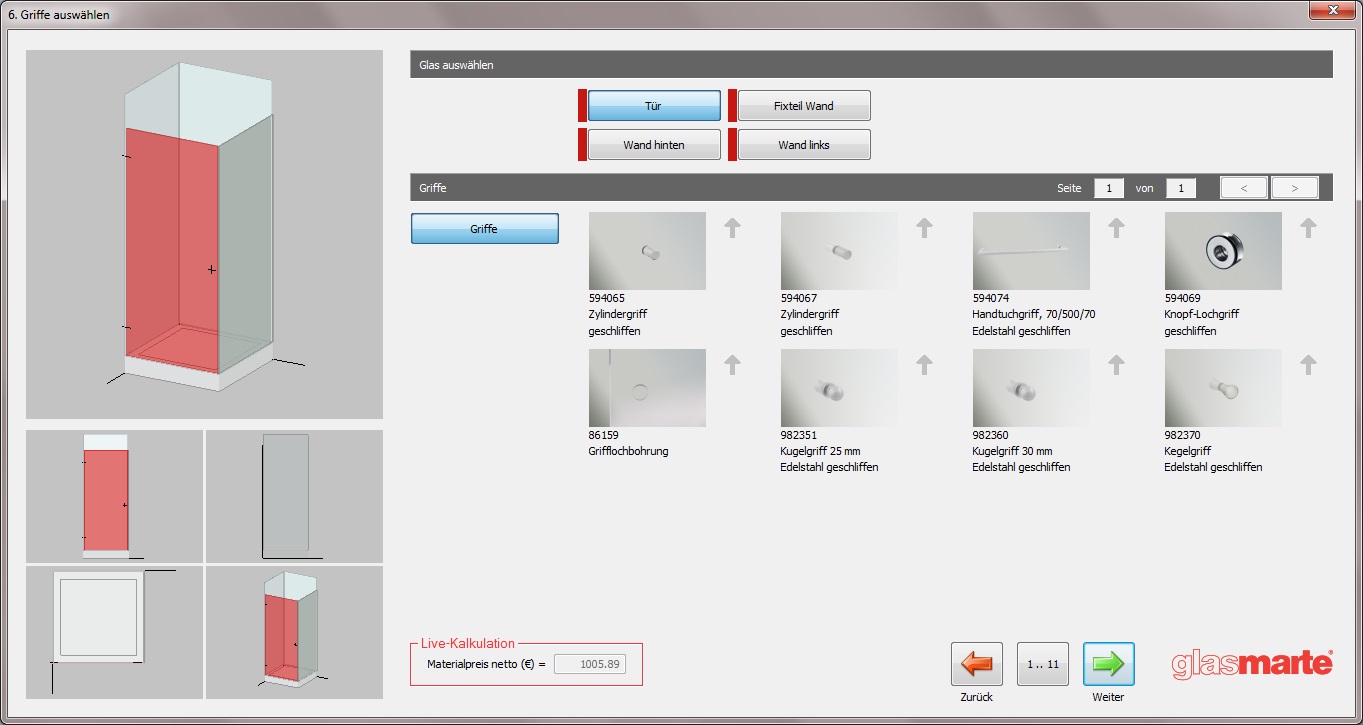Click the orange Zurück arrow button

pos(976,664)
